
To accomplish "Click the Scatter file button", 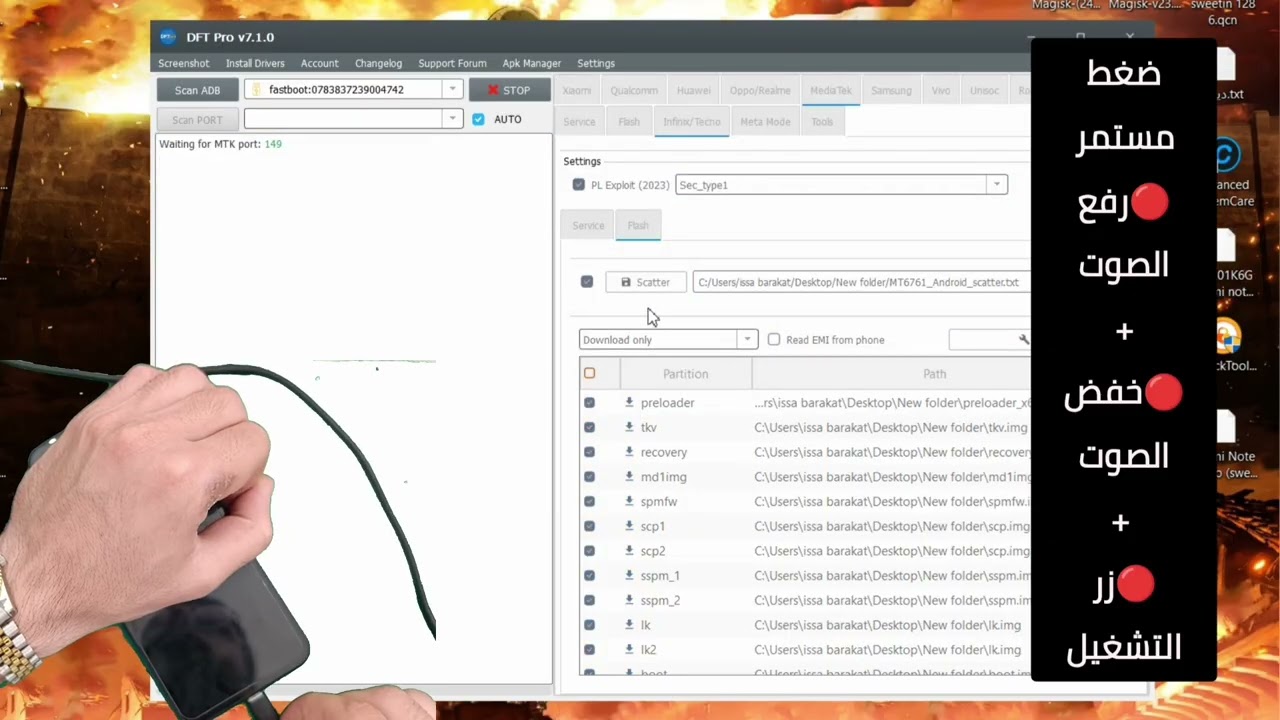I will 645,282.
